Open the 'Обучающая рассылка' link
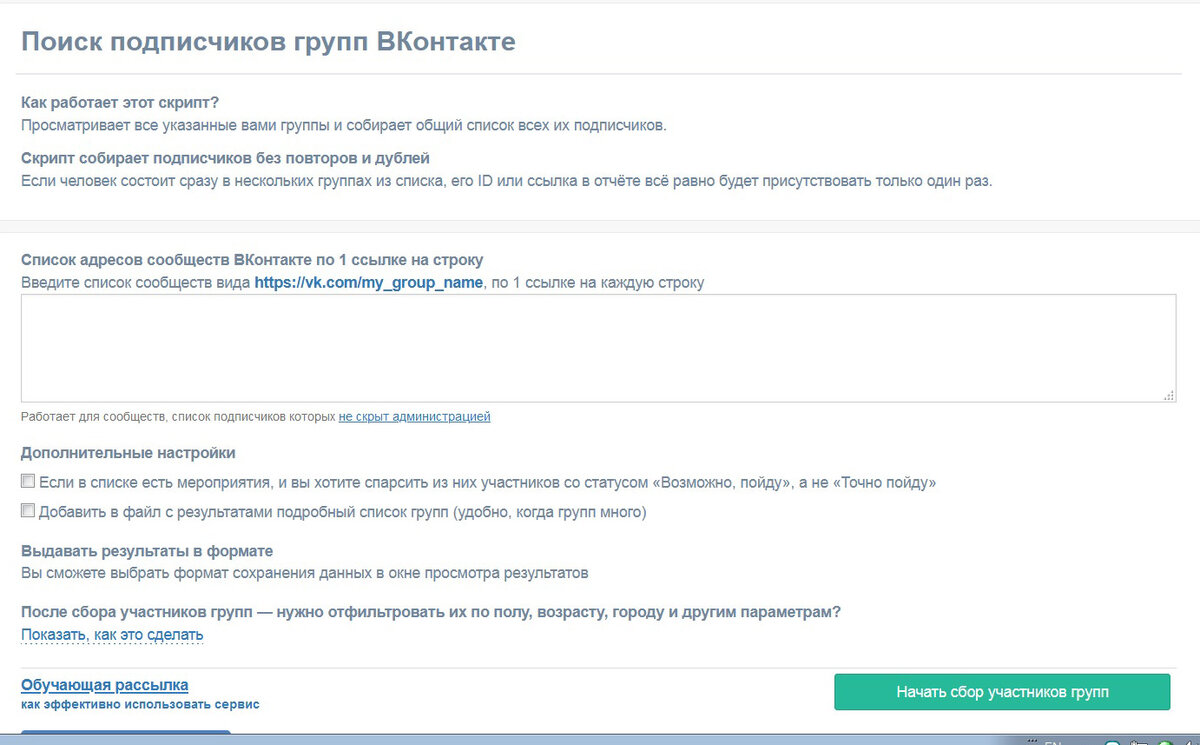Screen dimensions: 1200x745 click(x=105, y=685)
